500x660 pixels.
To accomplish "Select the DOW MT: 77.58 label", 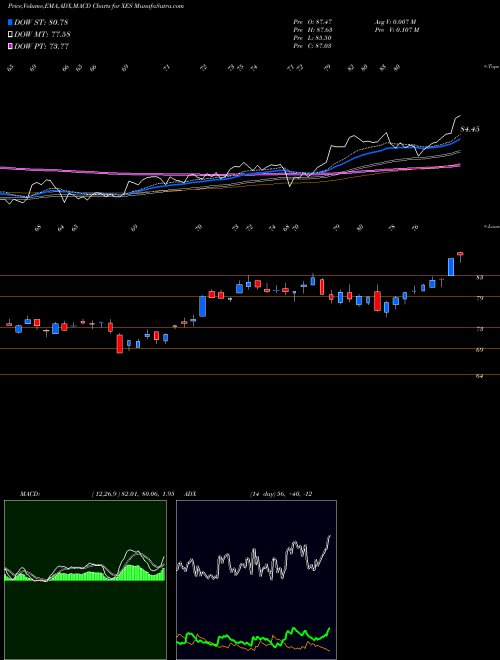I will pyautogui.click(x=42, y=35).
